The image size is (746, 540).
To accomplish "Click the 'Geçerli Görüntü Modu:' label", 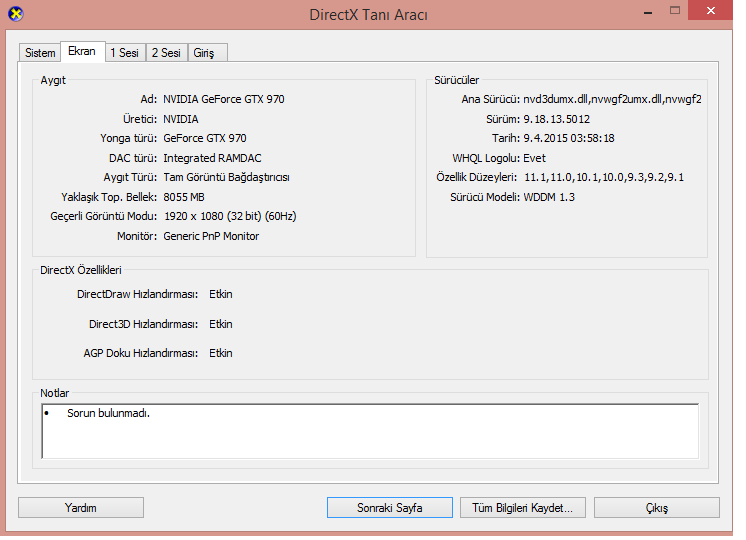I will (x=104, y=216).
